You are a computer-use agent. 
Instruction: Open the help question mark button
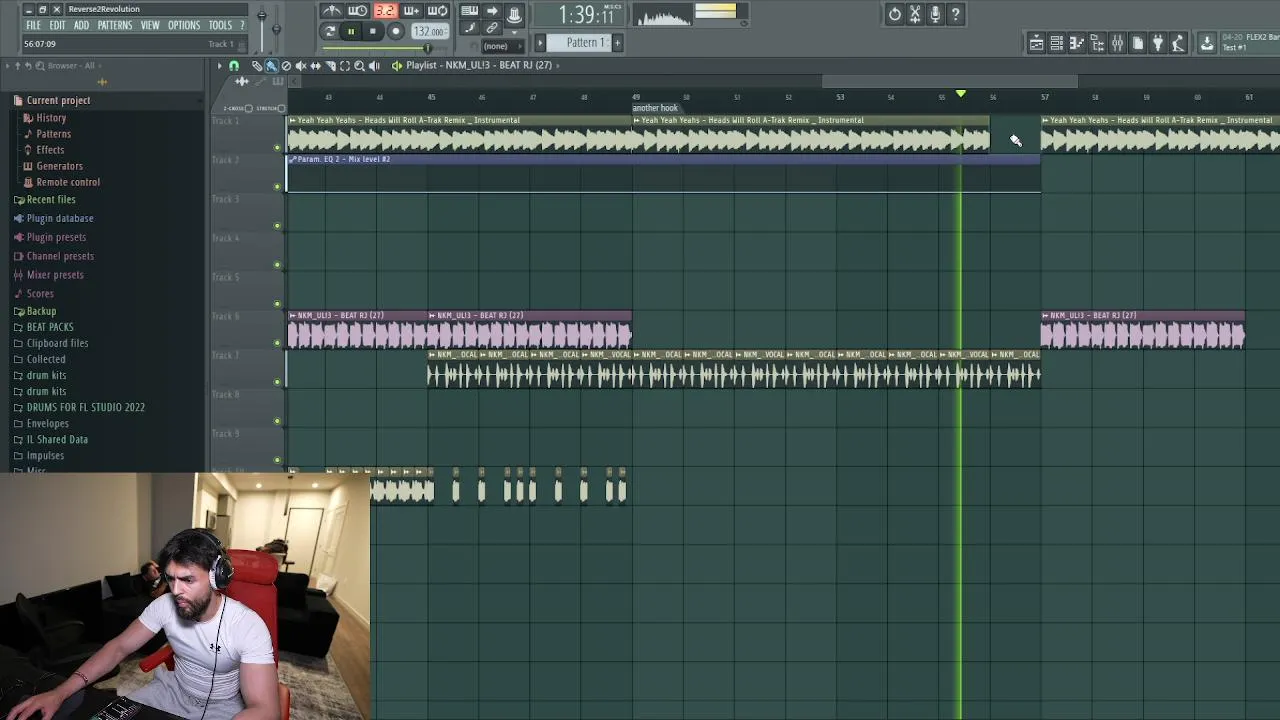pyautogui.click(x=955, y=14)
